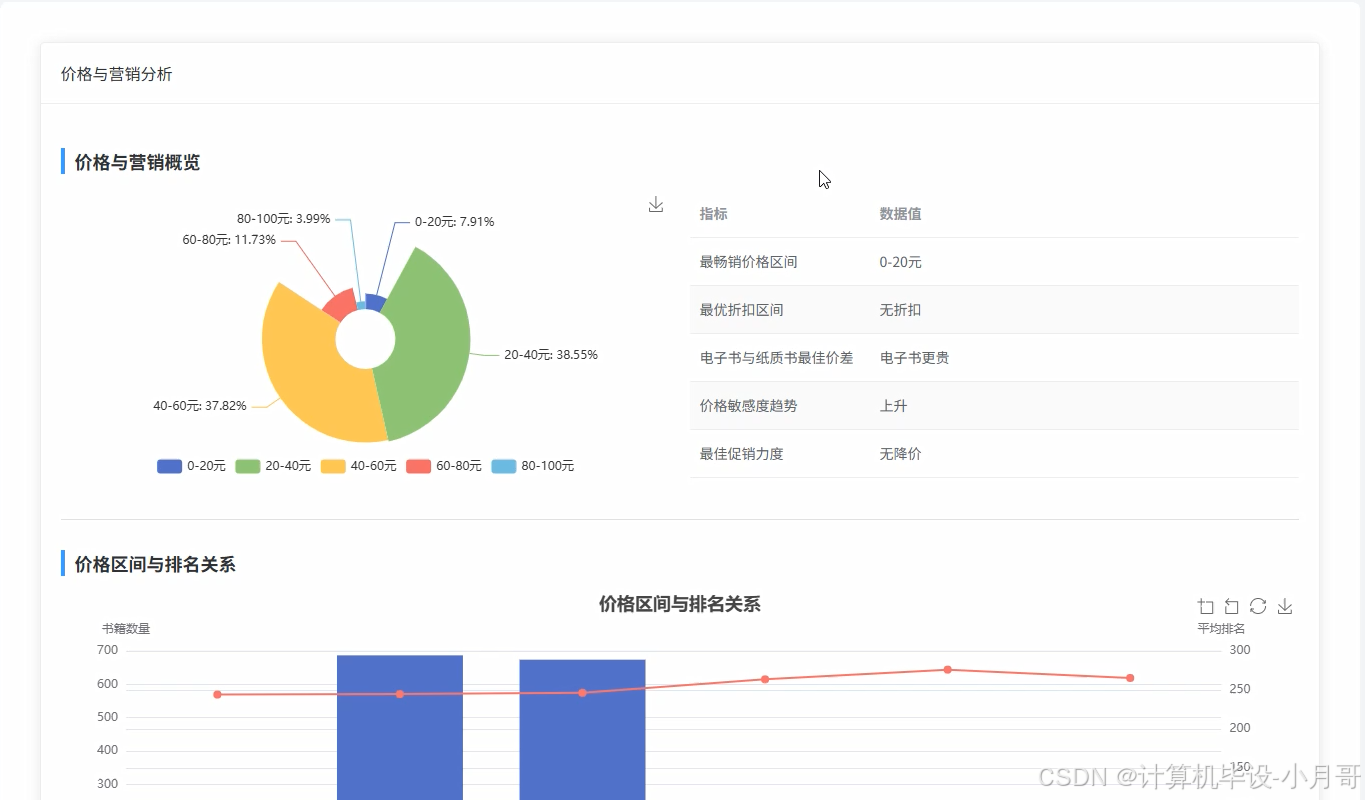The width and height of the screenshot is (1365, 800).
Task: Download the 价格区间与排名关系 chart as image
Action: click(1284, 606)
